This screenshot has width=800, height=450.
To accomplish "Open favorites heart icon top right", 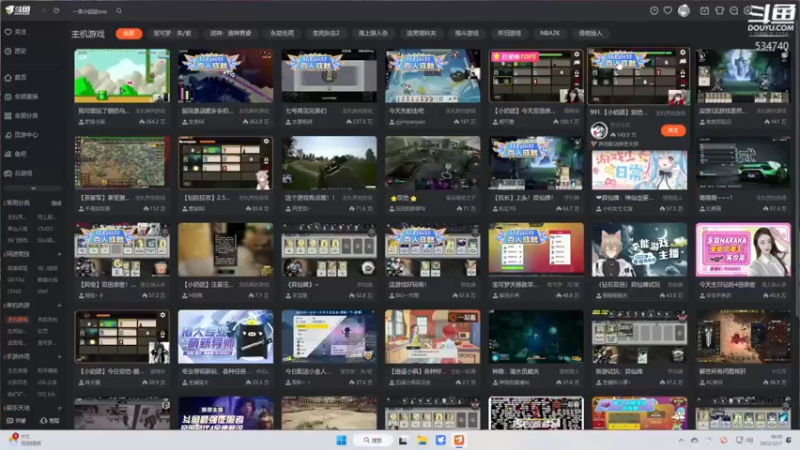I will click(x=667, y=10).
